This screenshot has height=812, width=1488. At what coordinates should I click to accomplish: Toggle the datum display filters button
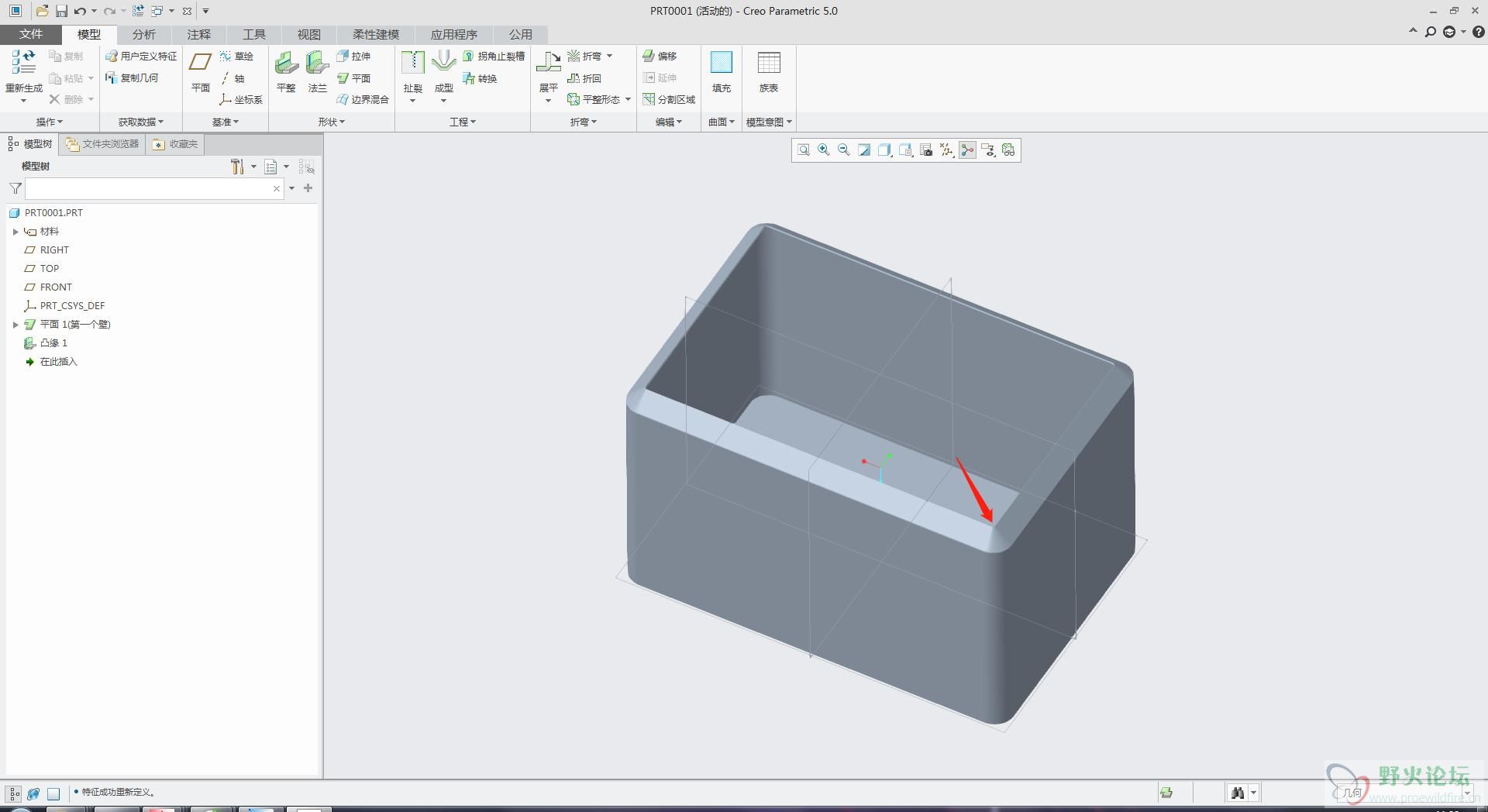pos(947,150)
